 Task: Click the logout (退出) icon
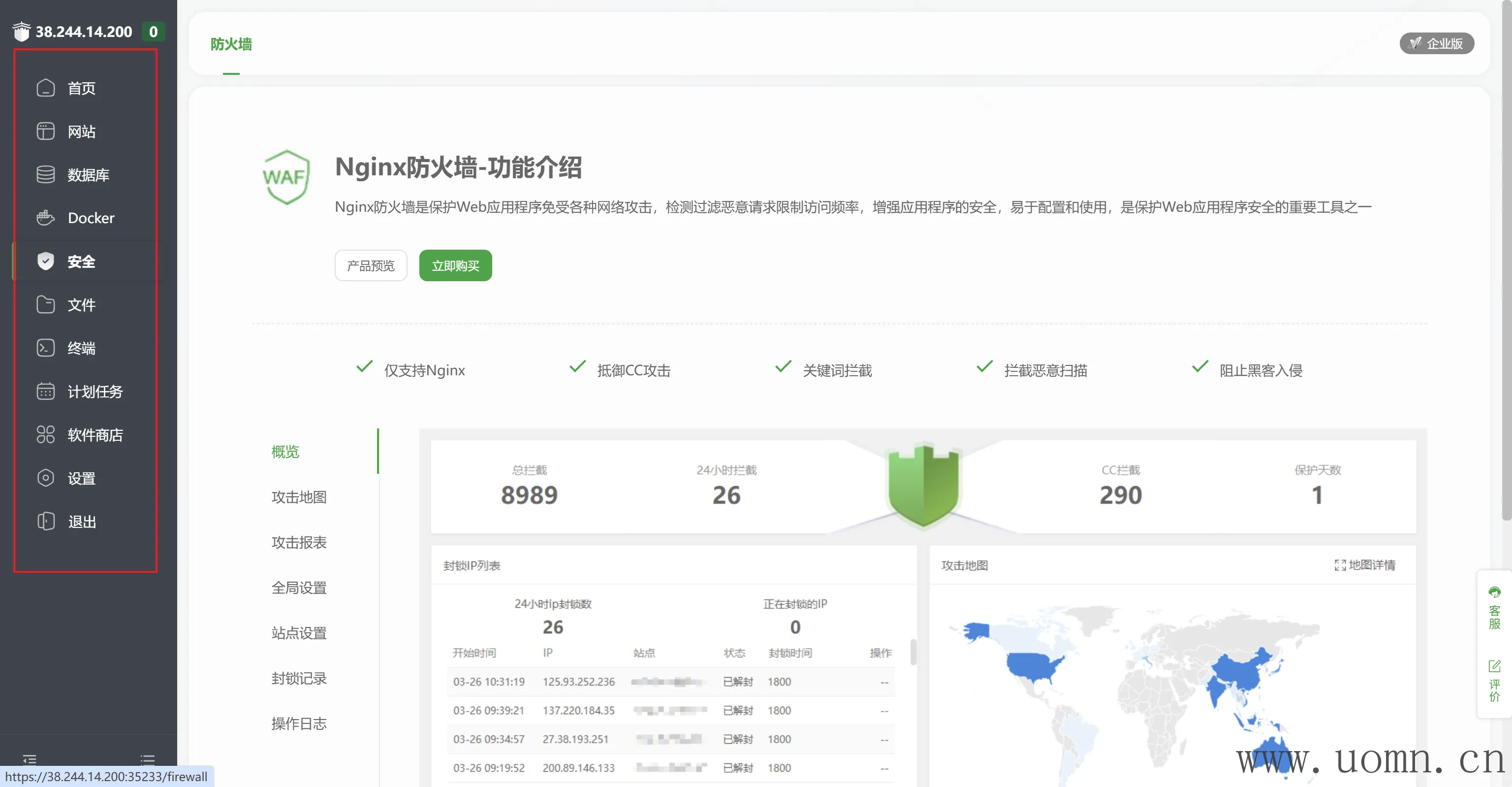(46, 522)
